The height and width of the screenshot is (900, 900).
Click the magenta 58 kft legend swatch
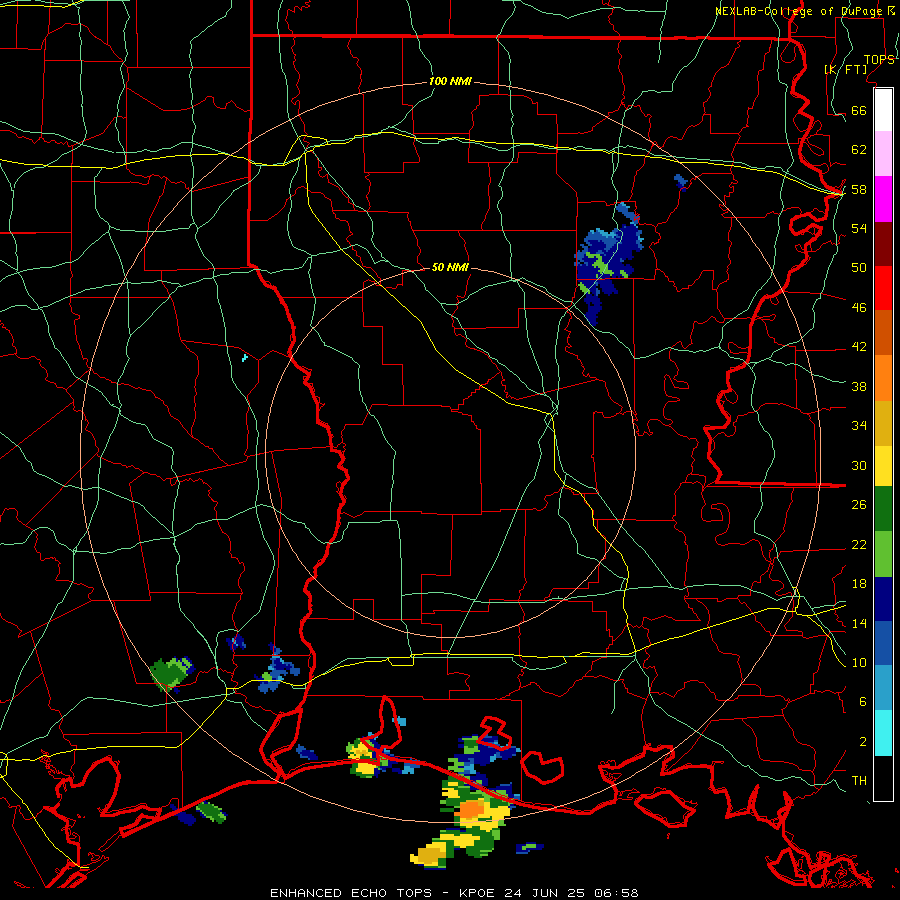(x=883, y=199)
